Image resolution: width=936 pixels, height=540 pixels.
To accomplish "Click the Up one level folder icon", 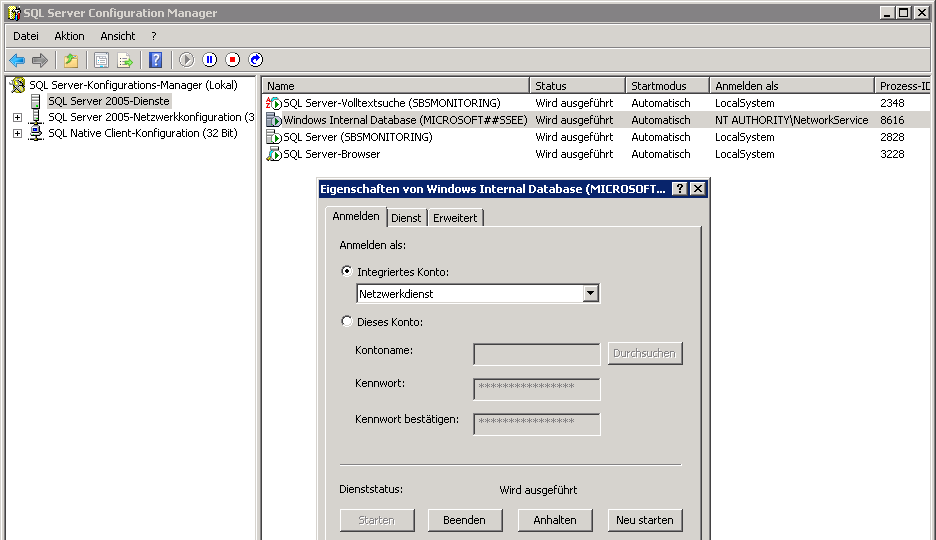I will click(x=71, y=60).
